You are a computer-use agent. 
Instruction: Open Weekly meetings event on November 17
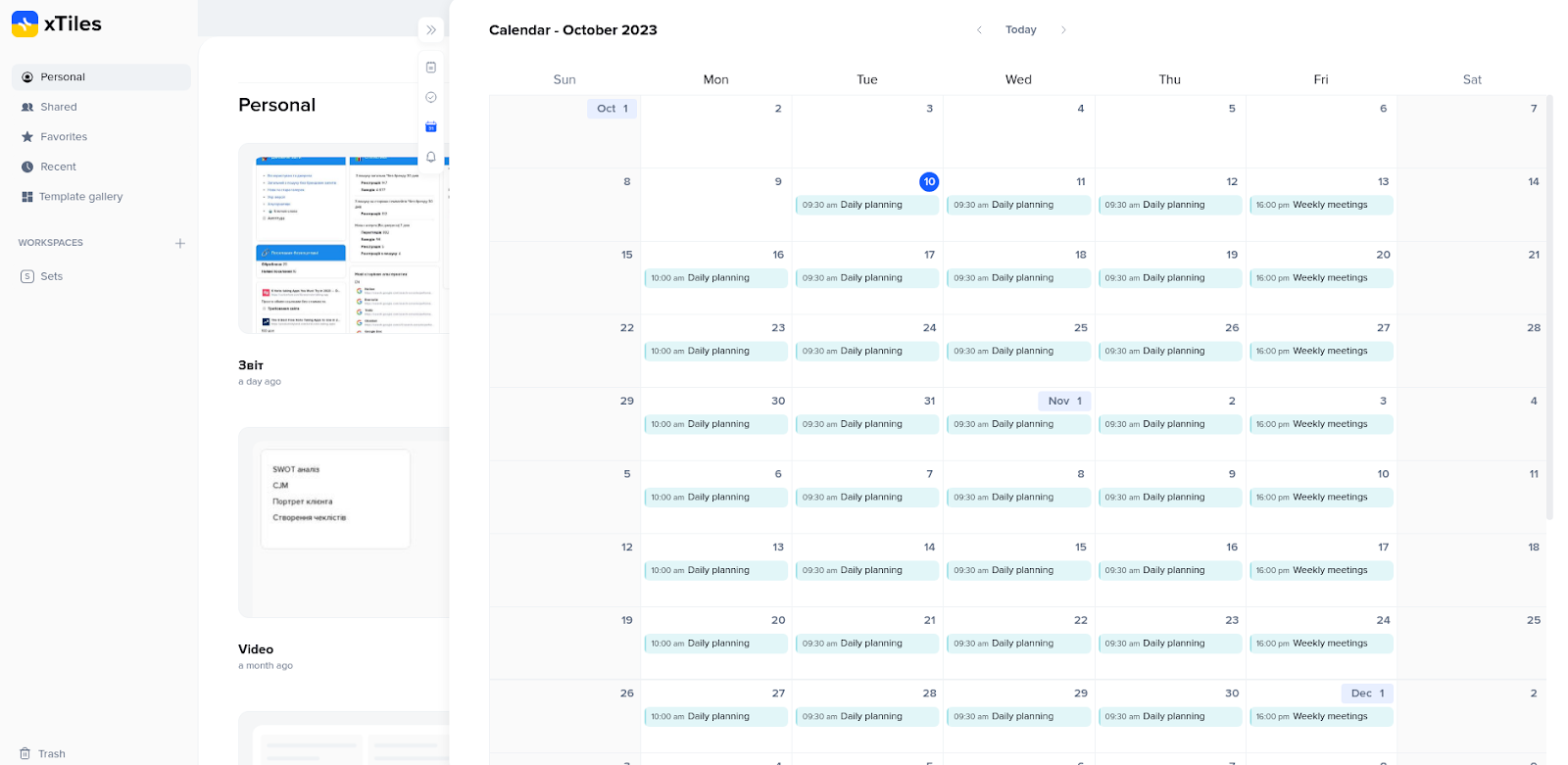point(1321,570)
